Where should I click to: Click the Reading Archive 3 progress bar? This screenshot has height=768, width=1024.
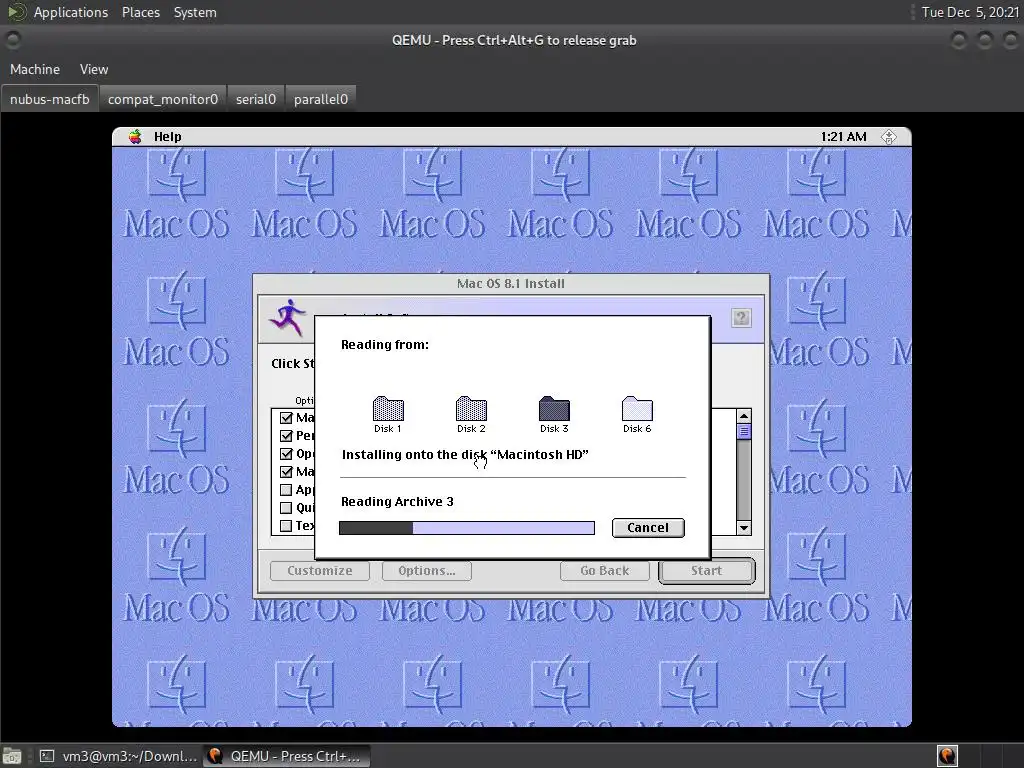tap(467, 528)
